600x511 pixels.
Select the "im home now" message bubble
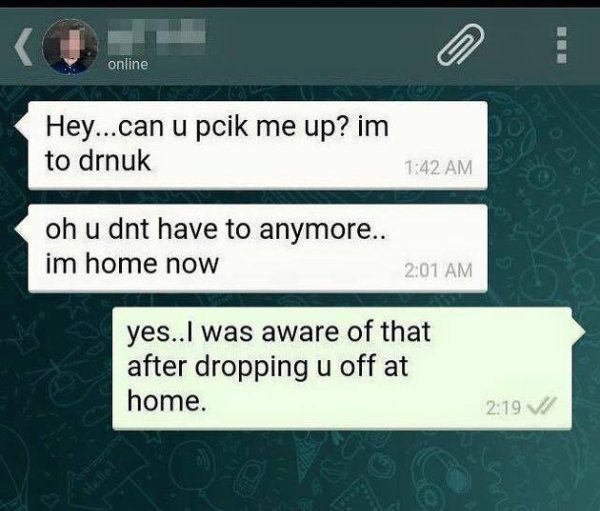(258, 248)
